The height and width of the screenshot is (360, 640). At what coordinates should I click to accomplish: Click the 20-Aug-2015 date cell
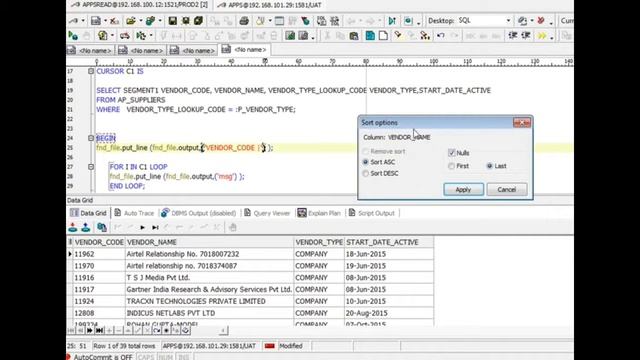[389, 313]
